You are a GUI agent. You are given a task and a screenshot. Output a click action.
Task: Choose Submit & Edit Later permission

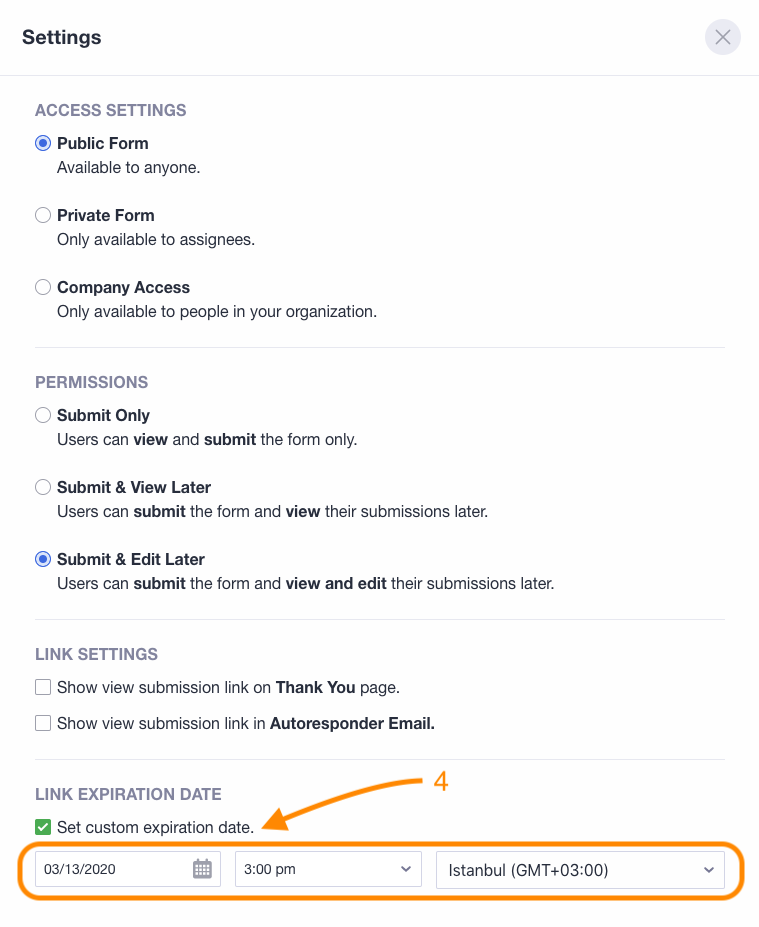tap(43, 559)
